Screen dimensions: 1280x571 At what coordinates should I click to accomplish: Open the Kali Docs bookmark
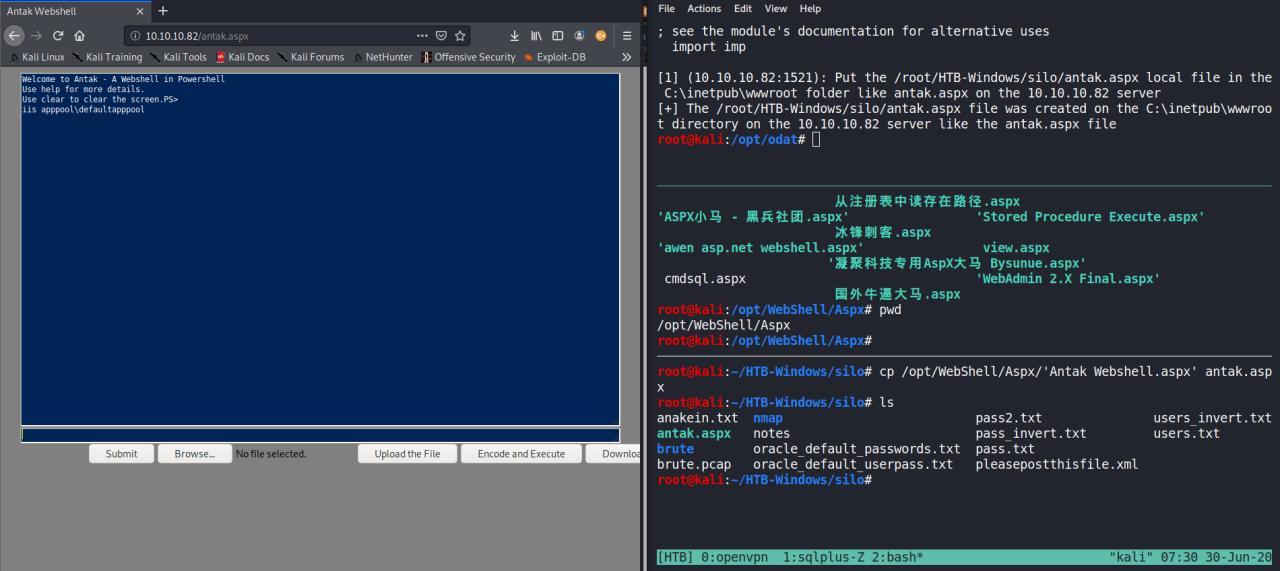point(243,57)
